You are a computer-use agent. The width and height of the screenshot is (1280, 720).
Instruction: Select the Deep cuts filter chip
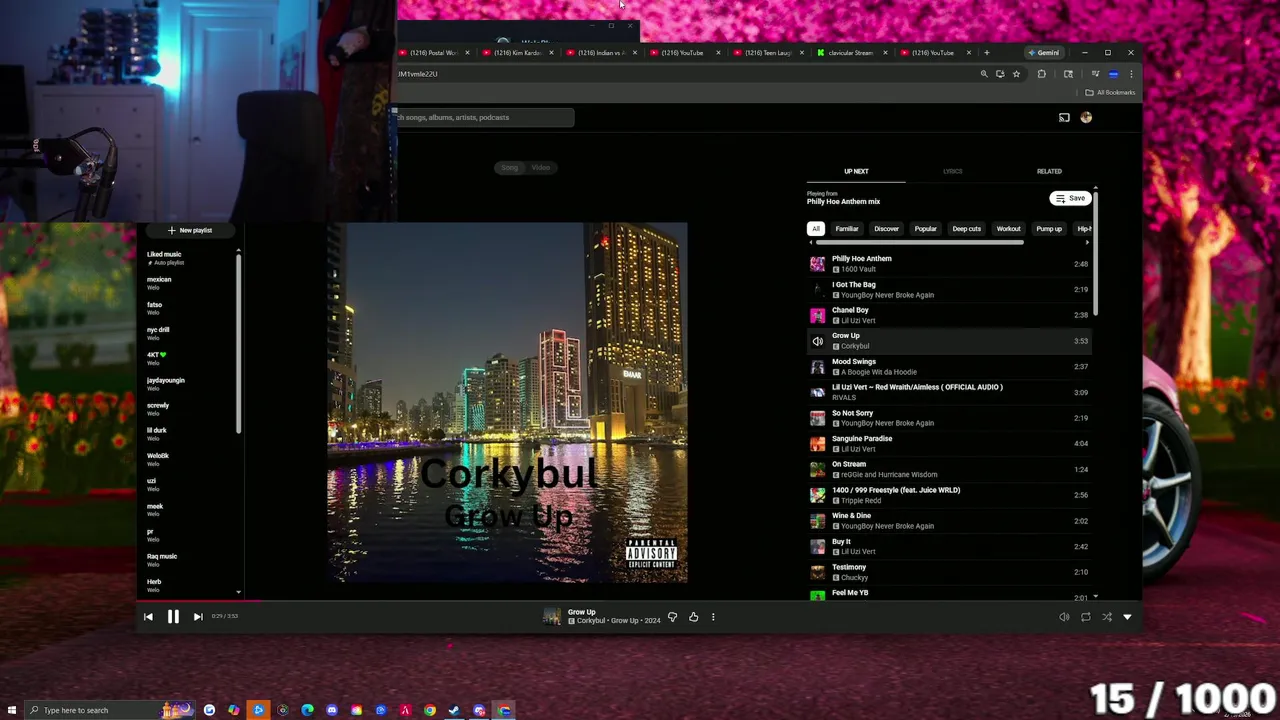966,229
